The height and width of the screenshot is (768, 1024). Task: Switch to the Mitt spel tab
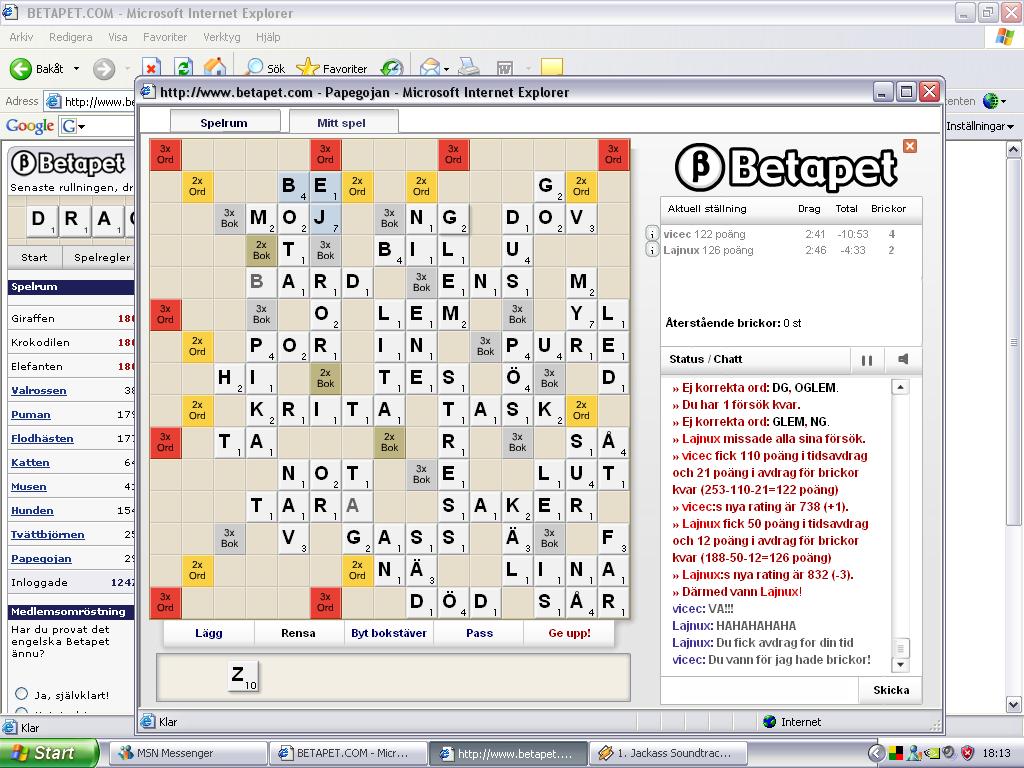tap(342, 122)
